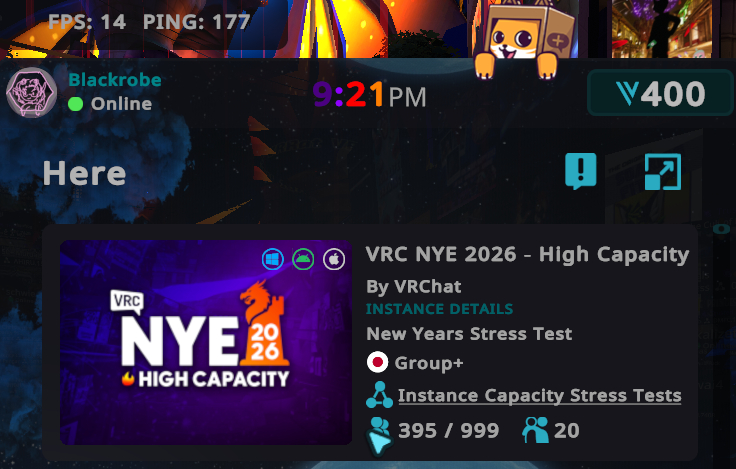Image resolution: width=736 pixels, height=469 pixels.
Task: Select the world title VRC NYE 2026 - High Capacity
Action: 528,254
